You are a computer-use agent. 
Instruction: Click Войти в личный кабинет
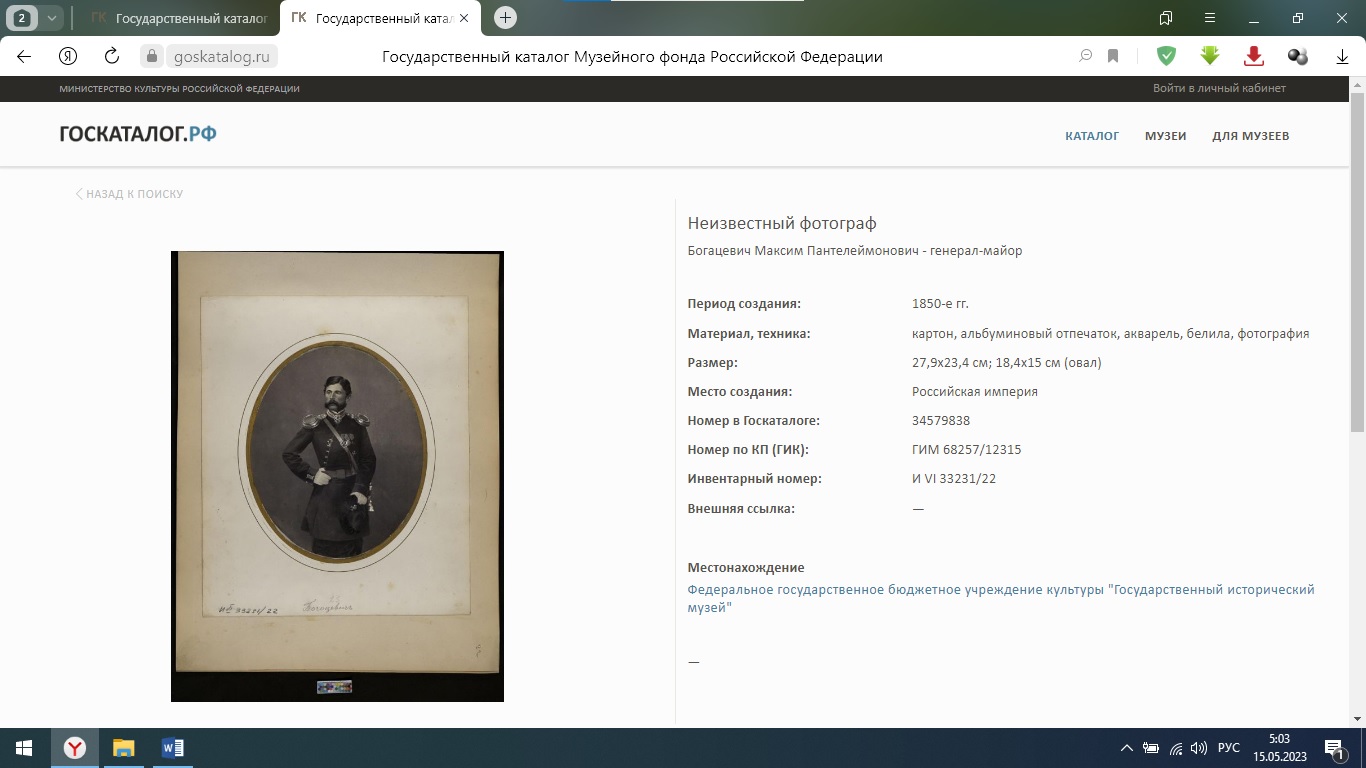[x=1219, y=88]
